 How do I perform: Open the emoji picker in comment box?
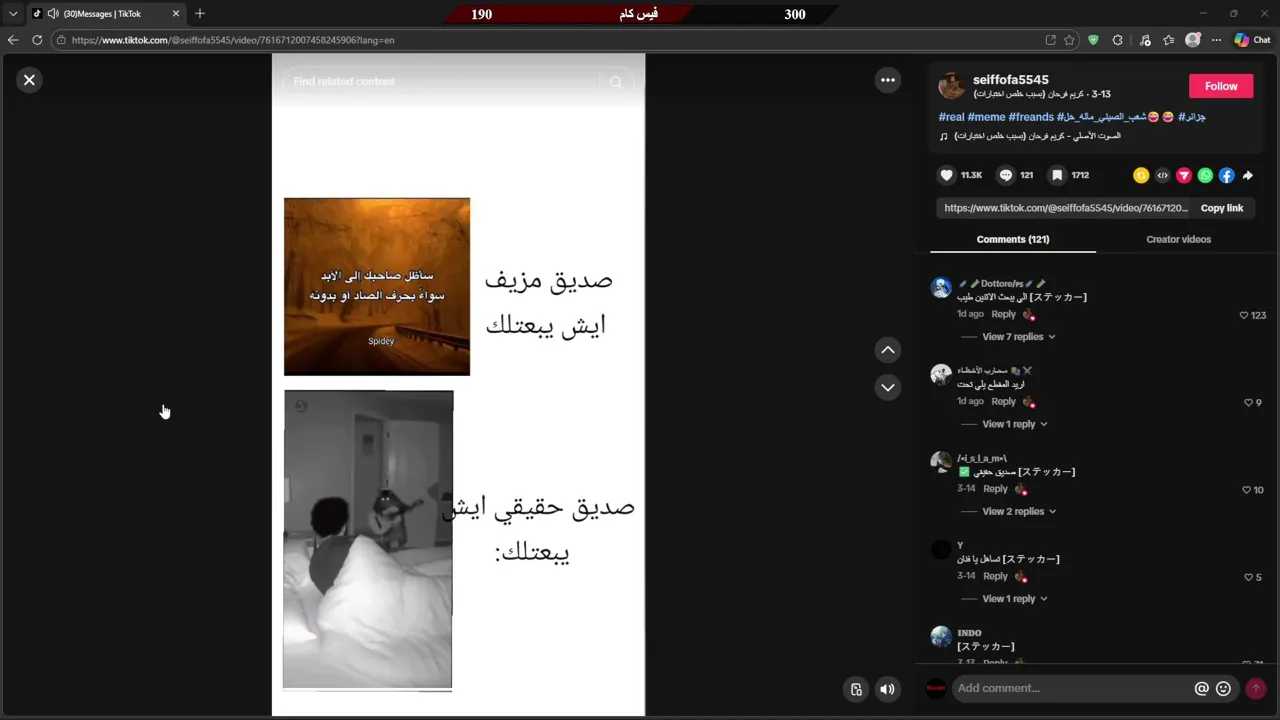click(x=1223, y=688)
